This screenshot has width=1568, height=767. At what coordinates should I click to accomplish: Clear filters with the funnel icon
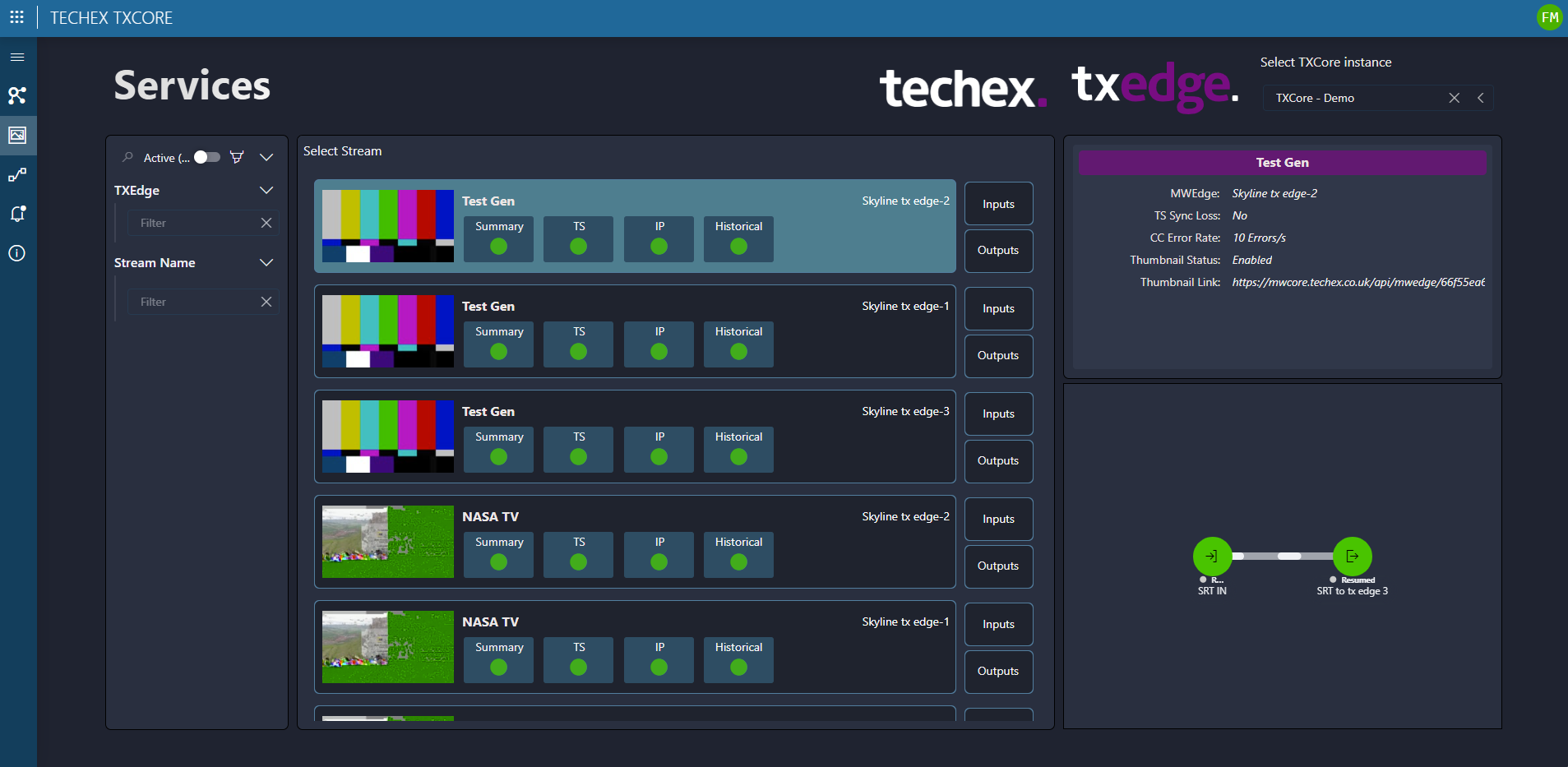point(237,157)
